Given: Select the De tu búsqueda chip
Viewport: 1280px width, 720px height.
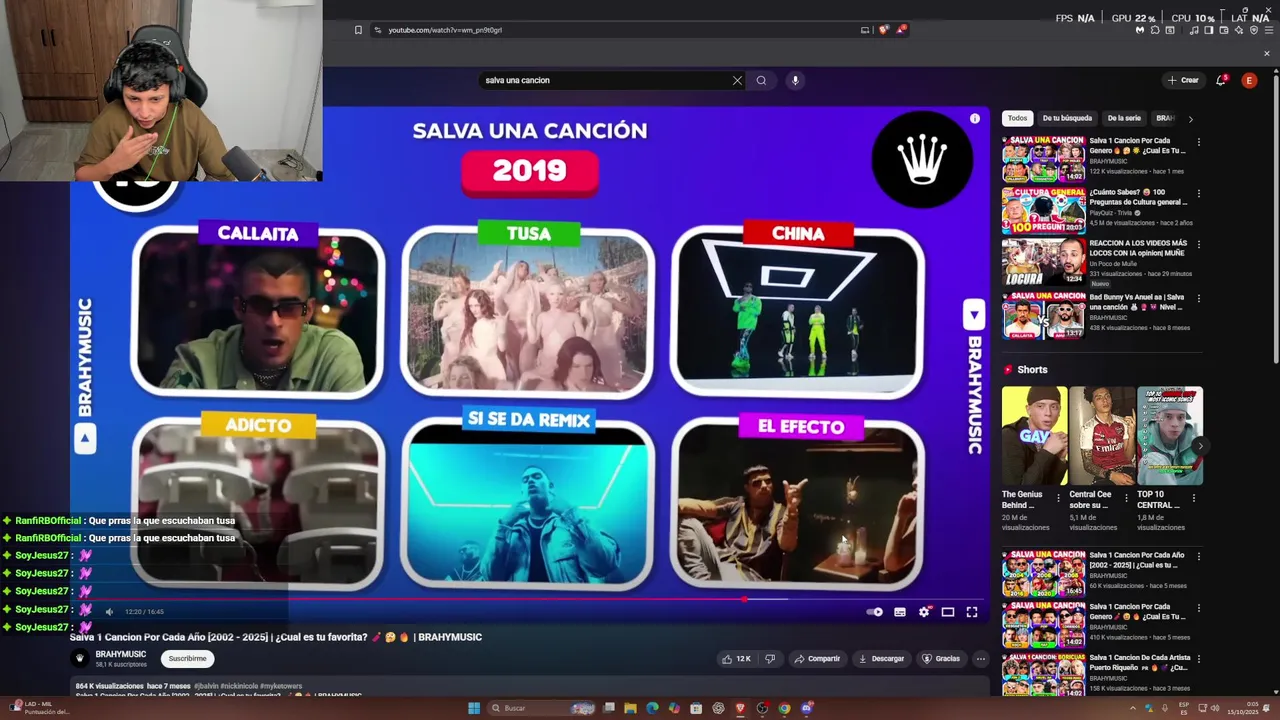Looking at the screenshot, I should pyautogui.click(x=1067, y=118).
